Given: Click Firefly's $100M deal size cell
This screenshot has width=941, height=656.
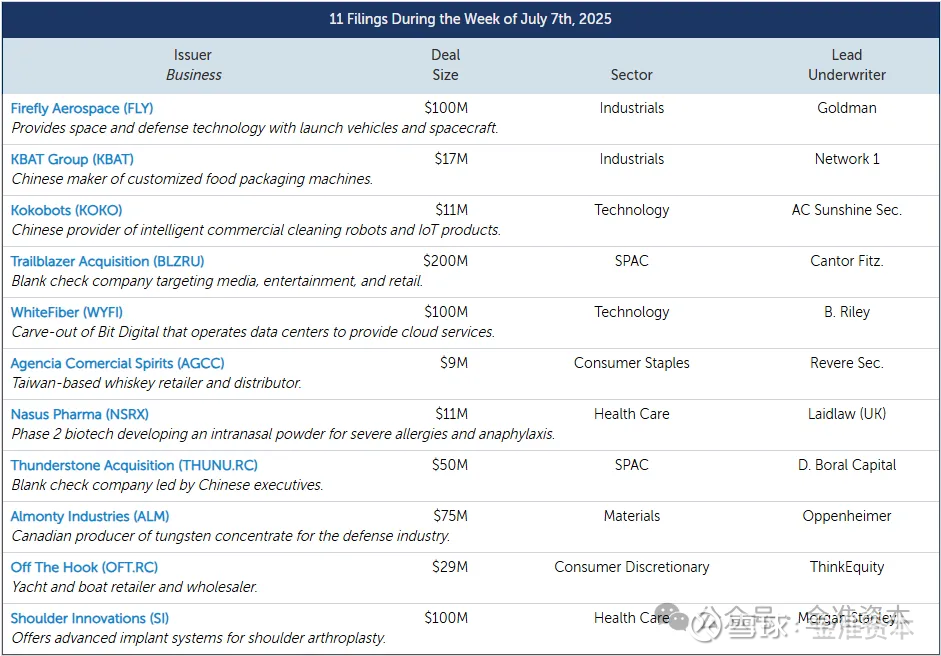Looking at the screenshot, I should click(446, 108).
